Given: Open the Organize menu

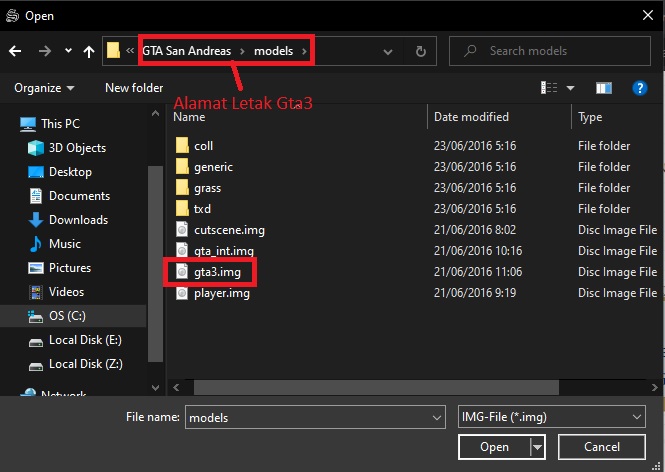Looking at the screenshot, I should pos(44,88).
